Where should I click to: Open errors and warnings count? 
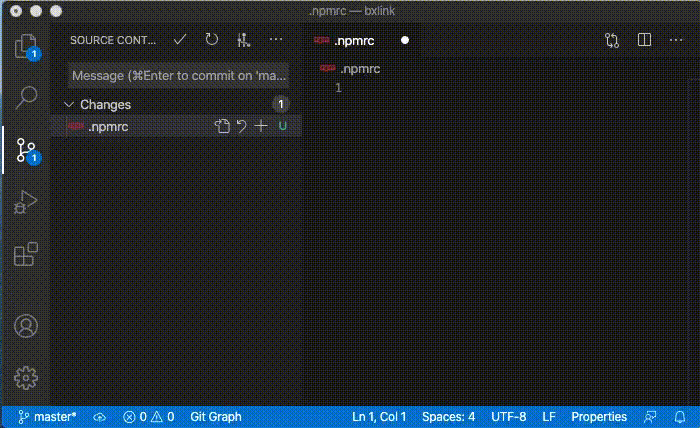tap(148, 417)
